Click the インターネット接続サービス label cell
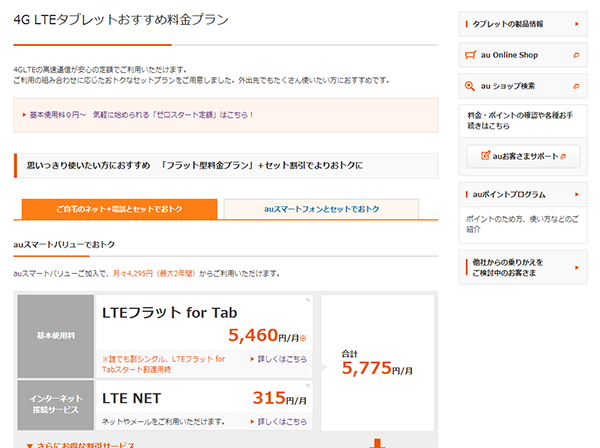 (56, 405)
